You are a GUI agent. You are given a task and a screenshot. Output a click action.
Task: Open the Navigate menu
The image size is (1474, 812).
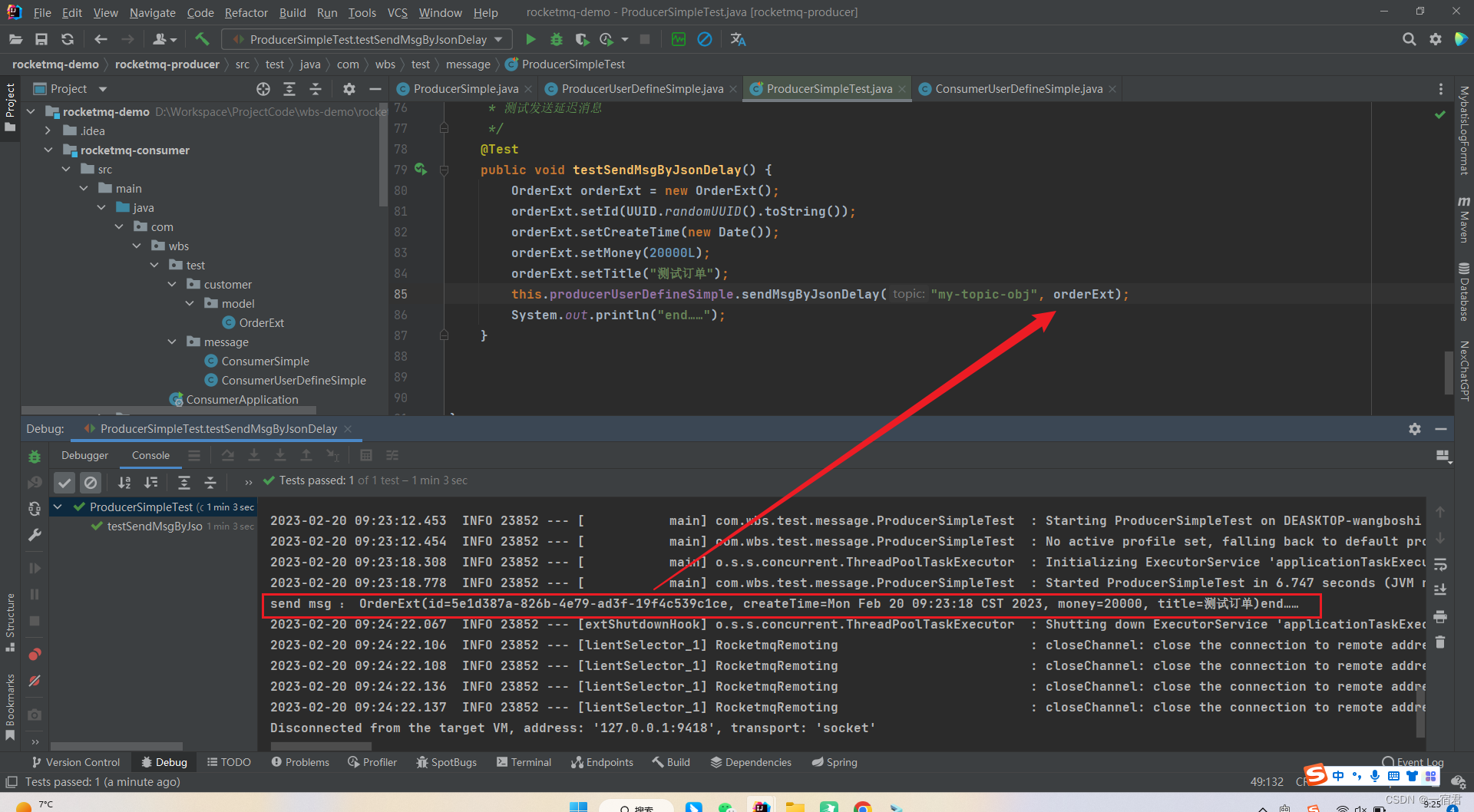pyautogui.click(x=152, y=12)
